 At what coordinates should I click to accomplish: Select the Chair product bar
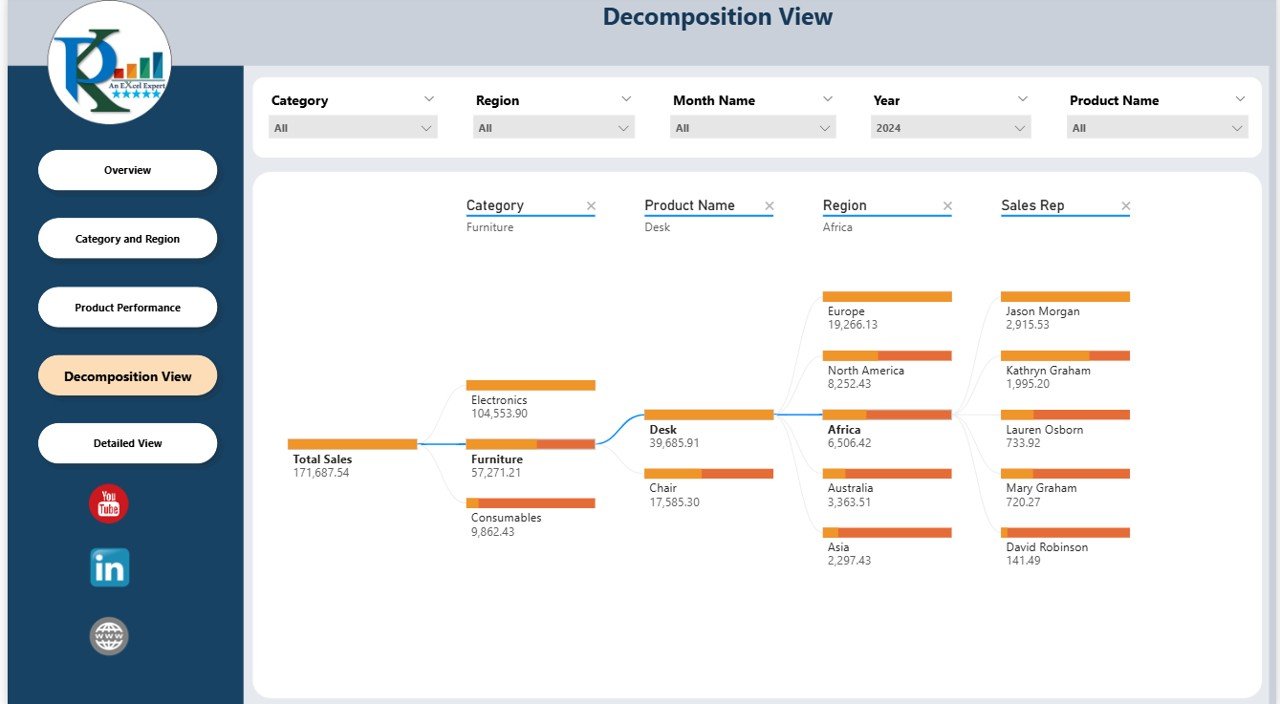point(708,473)
